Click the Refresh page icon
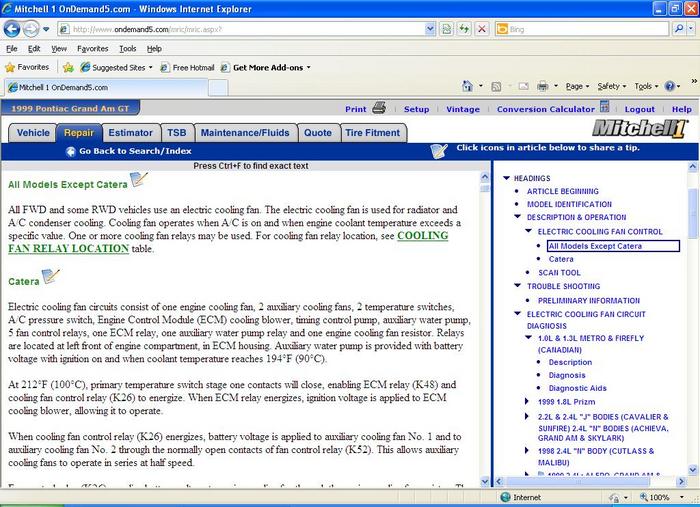 tap(464, 29)
